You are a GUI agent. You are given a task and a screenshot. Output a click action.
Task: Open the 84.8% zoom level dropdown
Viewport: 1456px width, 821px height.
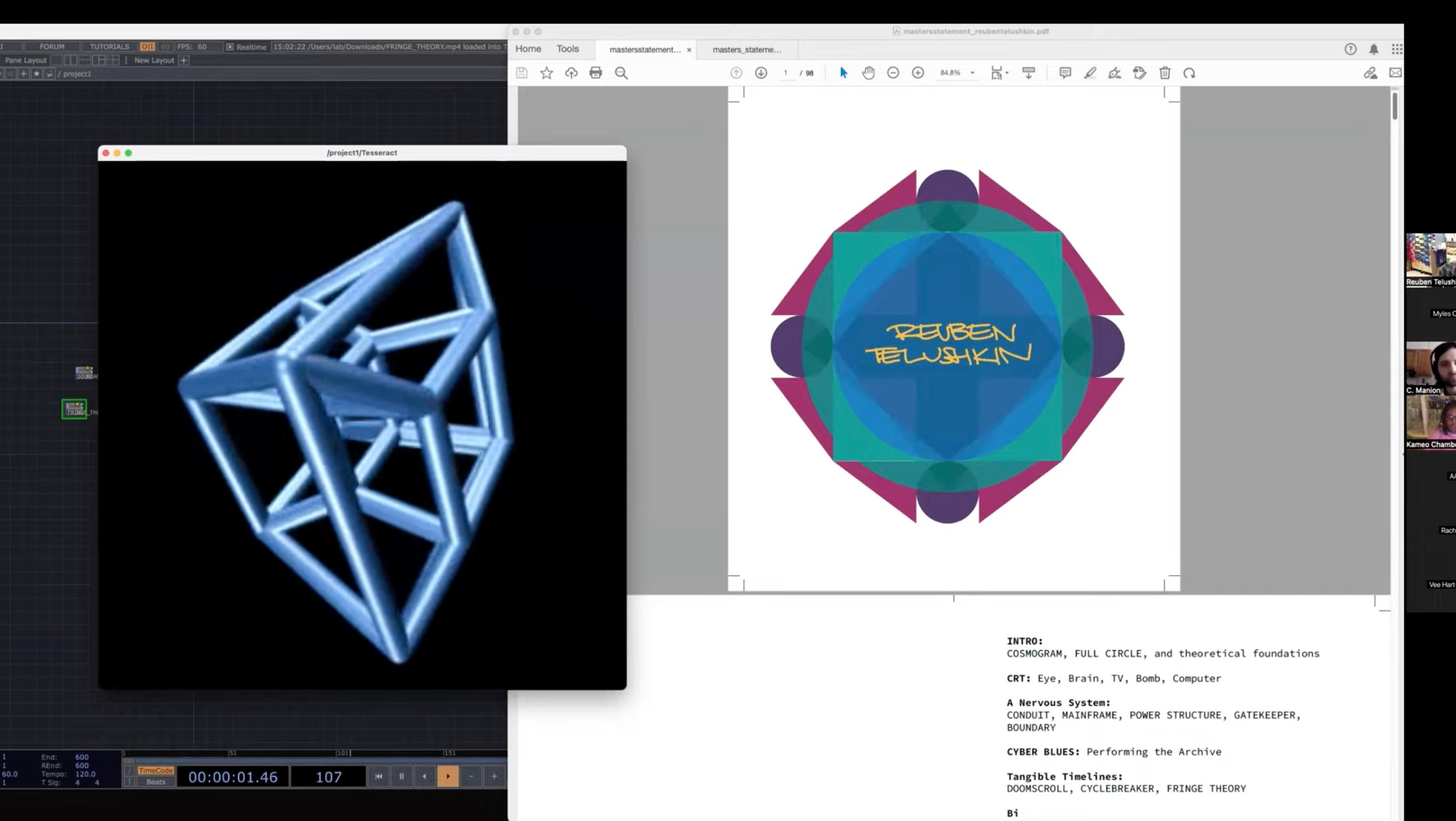[x=972, y=73]
